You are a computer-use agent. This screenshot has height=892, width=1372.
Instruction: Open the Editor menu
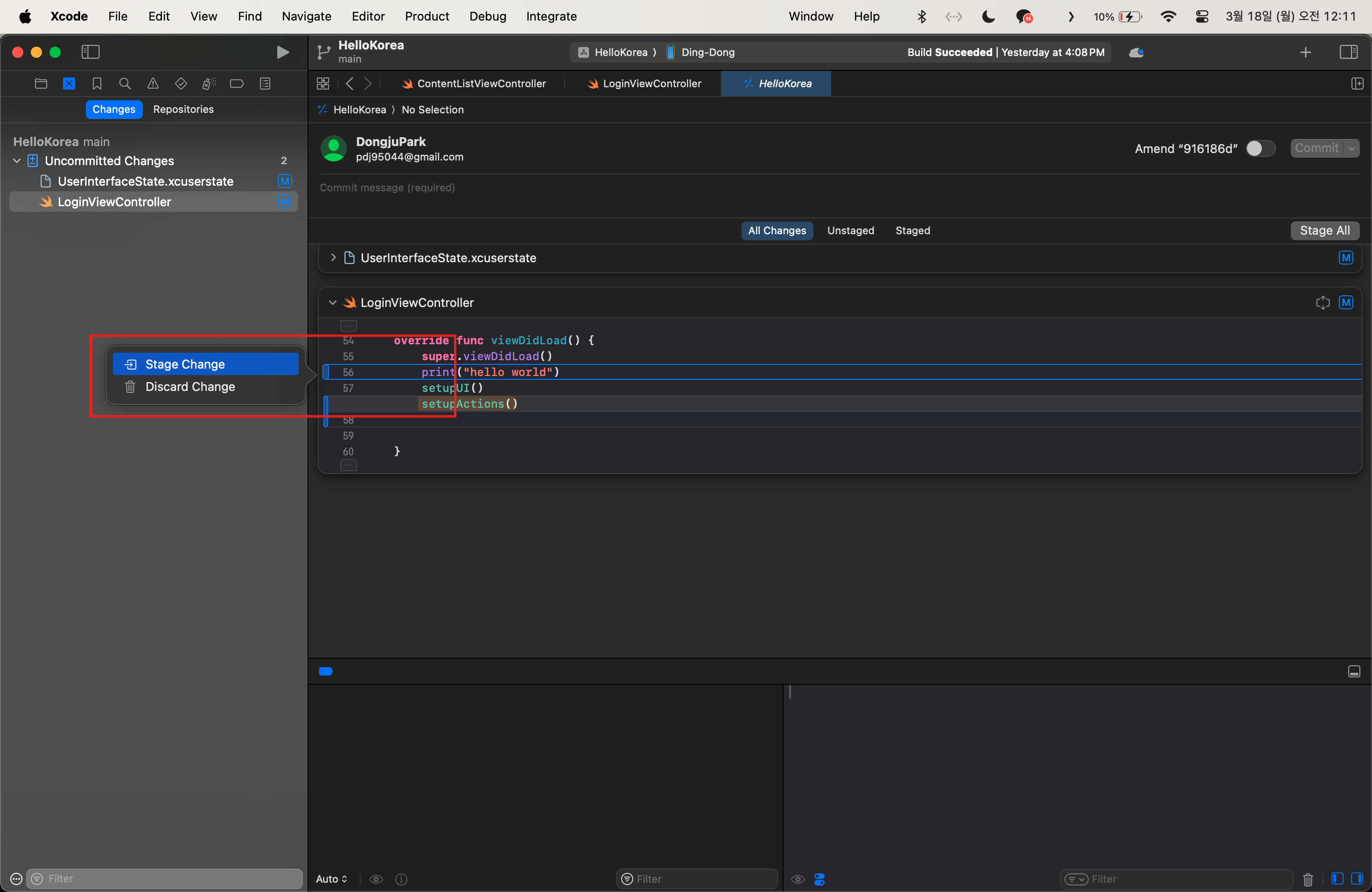click(x=368, y=16)
